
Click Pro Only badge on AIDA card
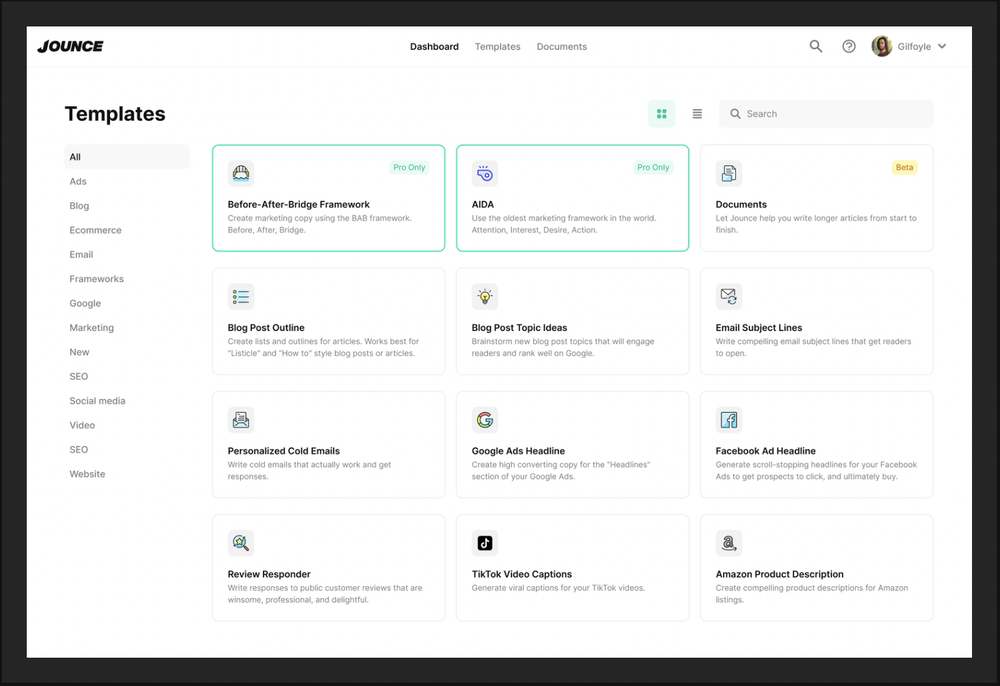click(x=653, y=167)
